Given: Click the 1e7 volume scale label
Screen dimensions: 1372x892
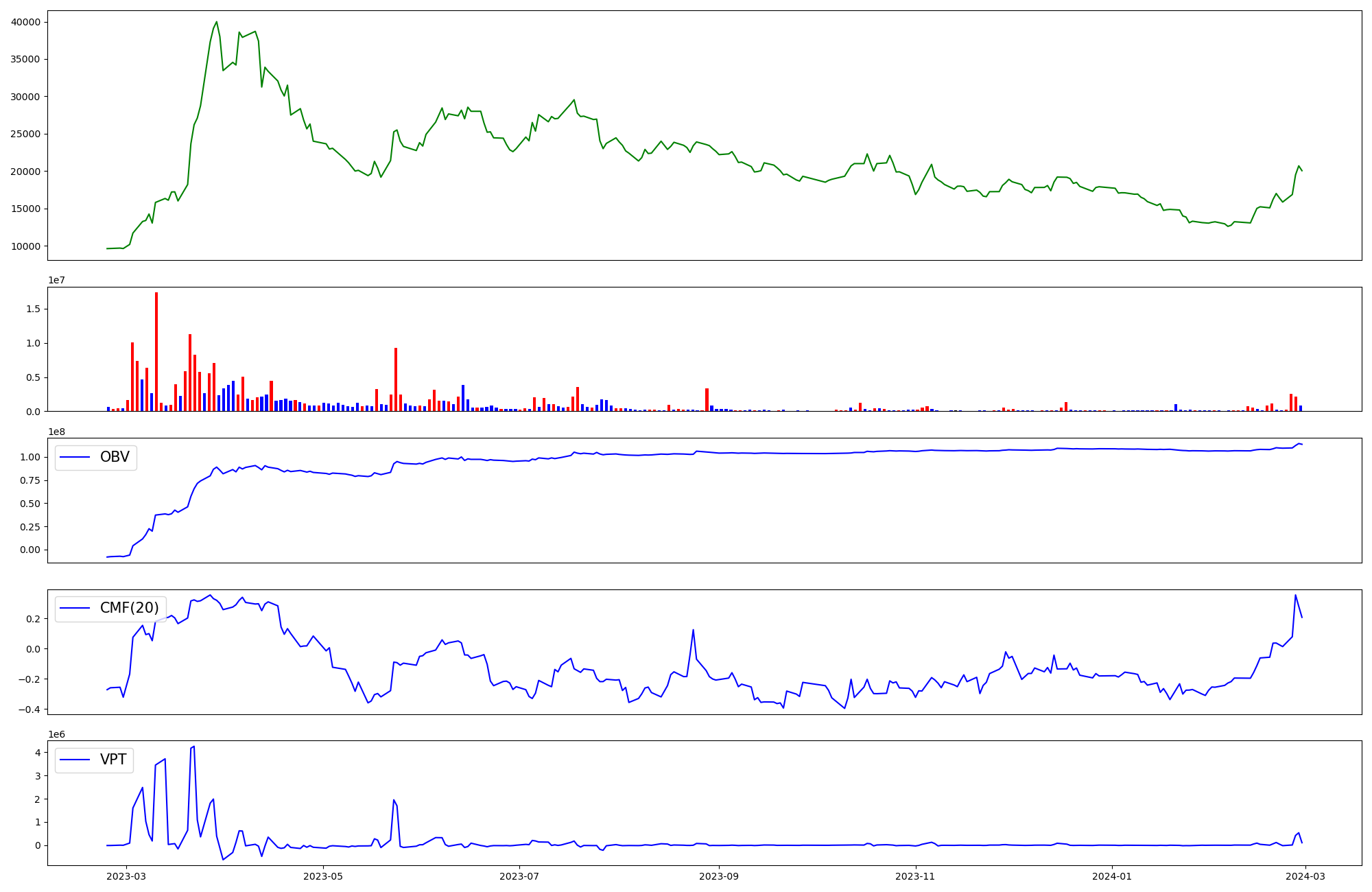Looking at the screenshot, I should point(56,281).
